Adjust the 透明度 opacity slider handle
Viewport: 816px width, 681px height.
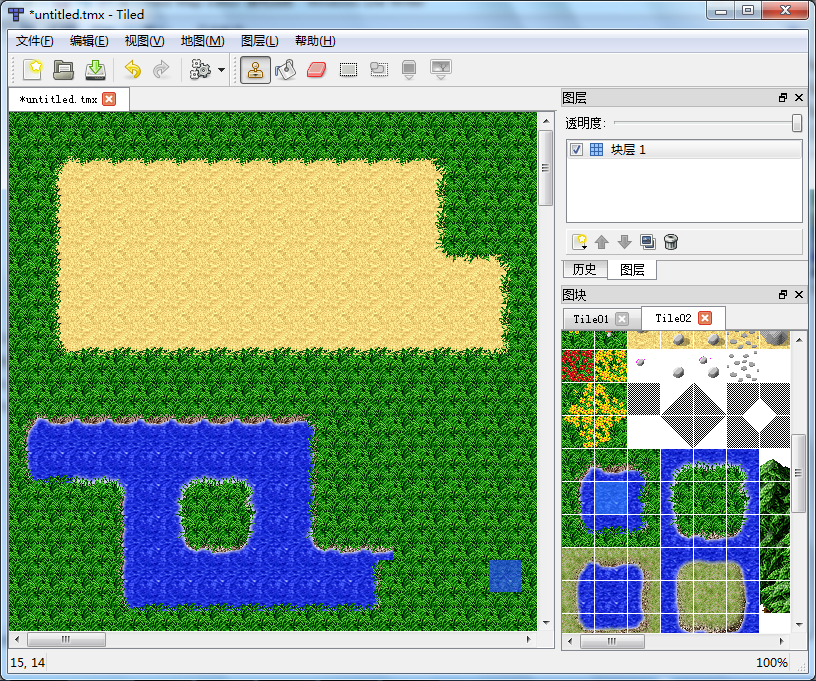796,123
